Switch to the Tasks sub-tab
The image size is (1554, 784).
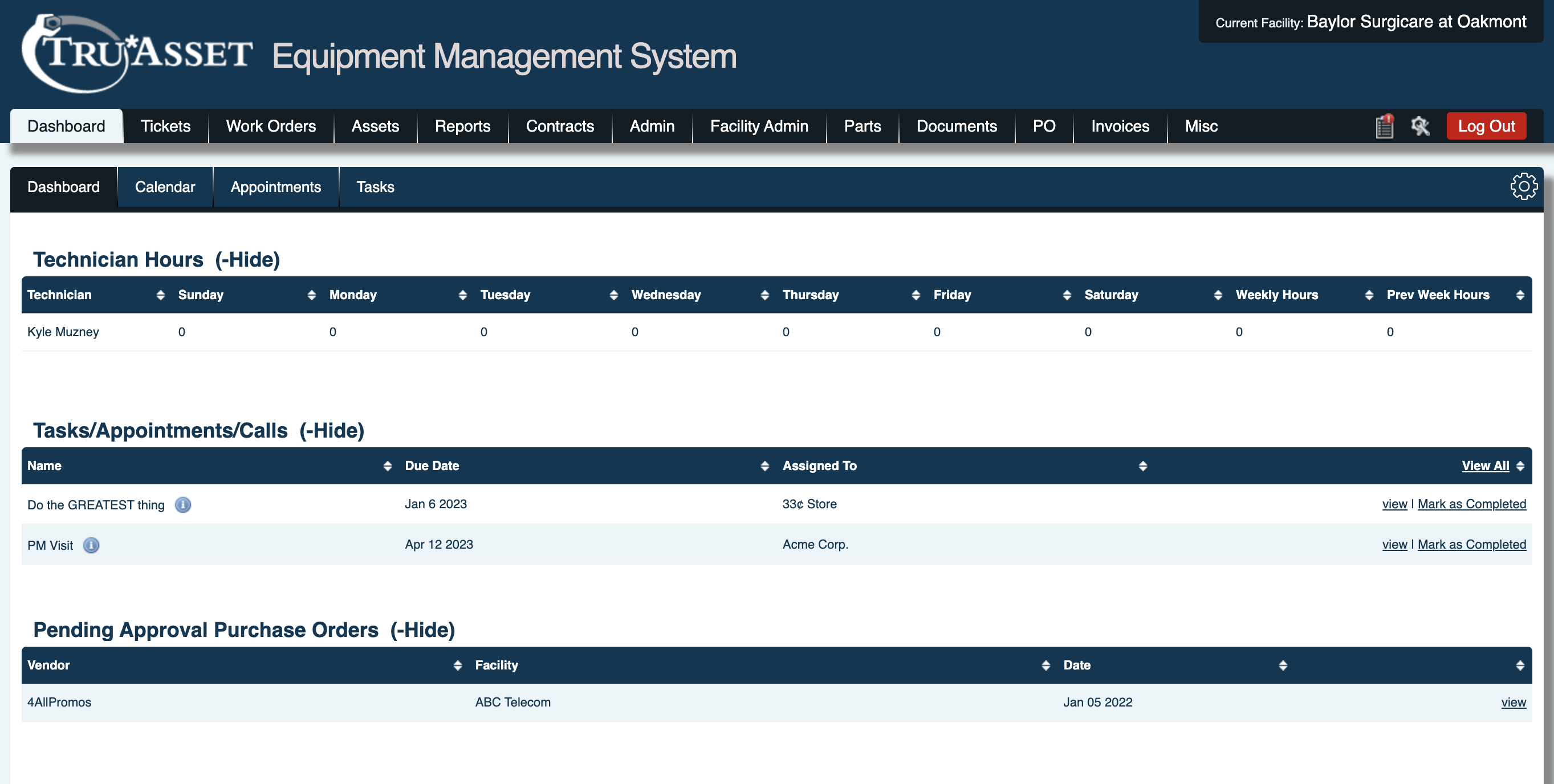pyautogui.click(x=375, y=187)
